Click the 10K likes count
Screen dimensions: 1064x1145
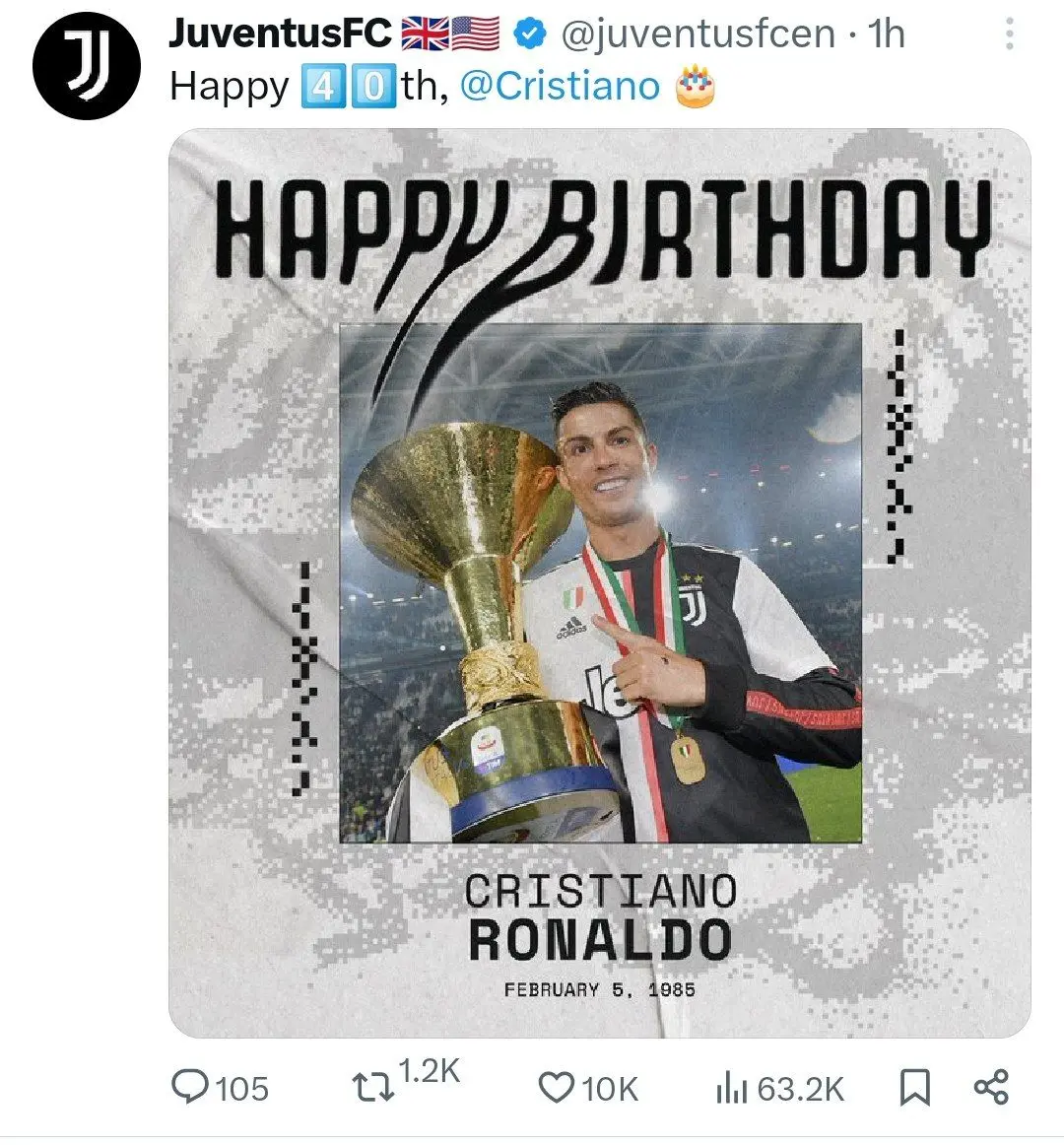(x=610, y=1089)
